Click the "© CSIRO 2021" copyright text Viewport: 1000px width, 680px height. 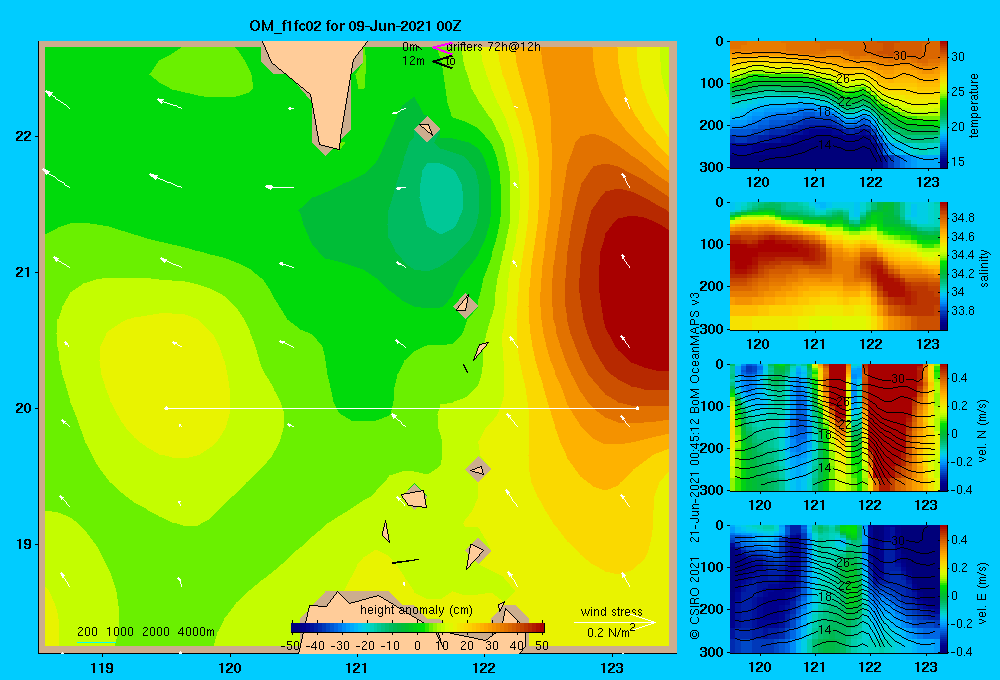pos(695,597)
